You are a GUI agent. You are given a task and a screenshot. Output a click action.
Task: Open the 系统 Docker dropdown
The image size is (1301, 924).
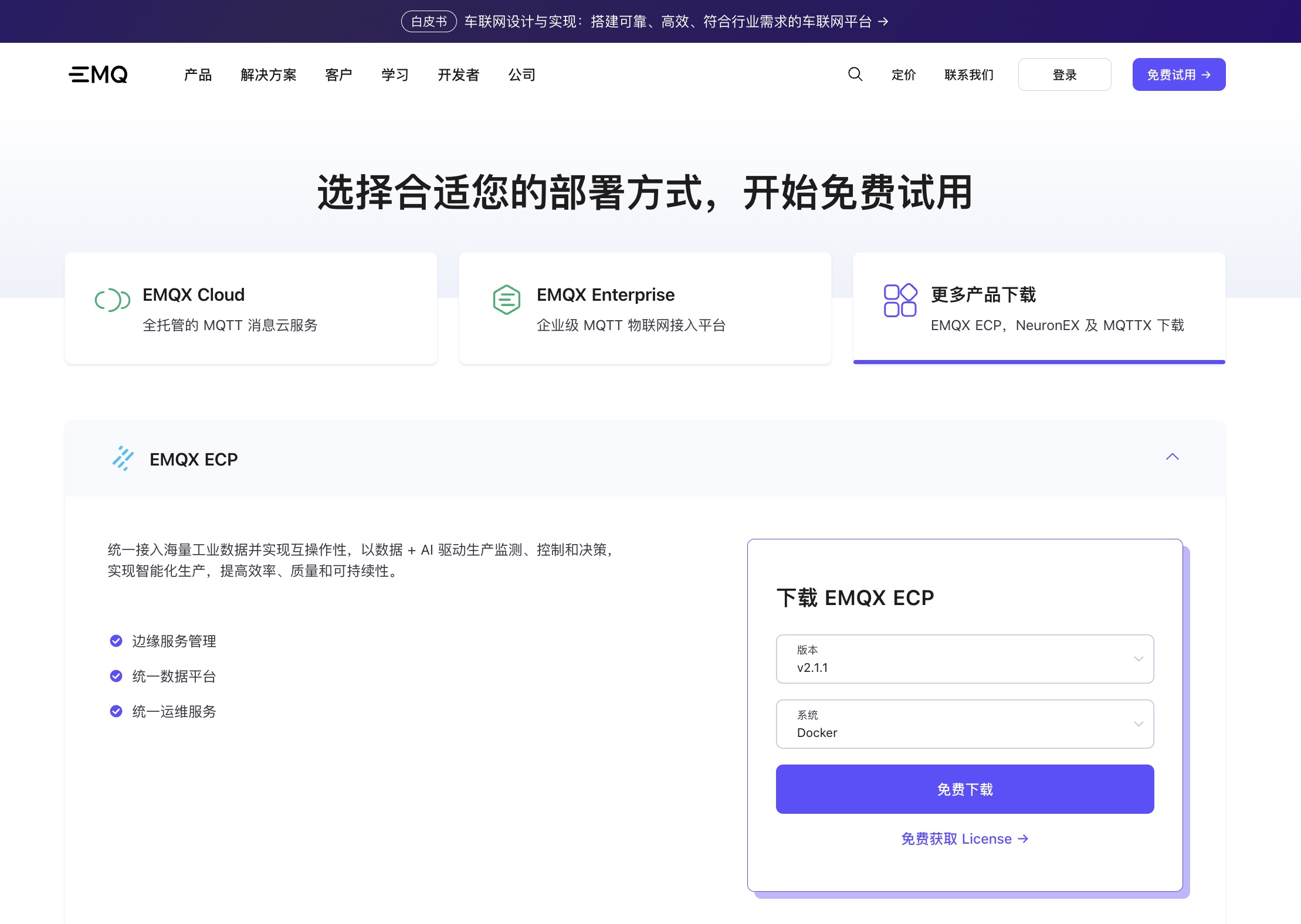click(965, 724)
